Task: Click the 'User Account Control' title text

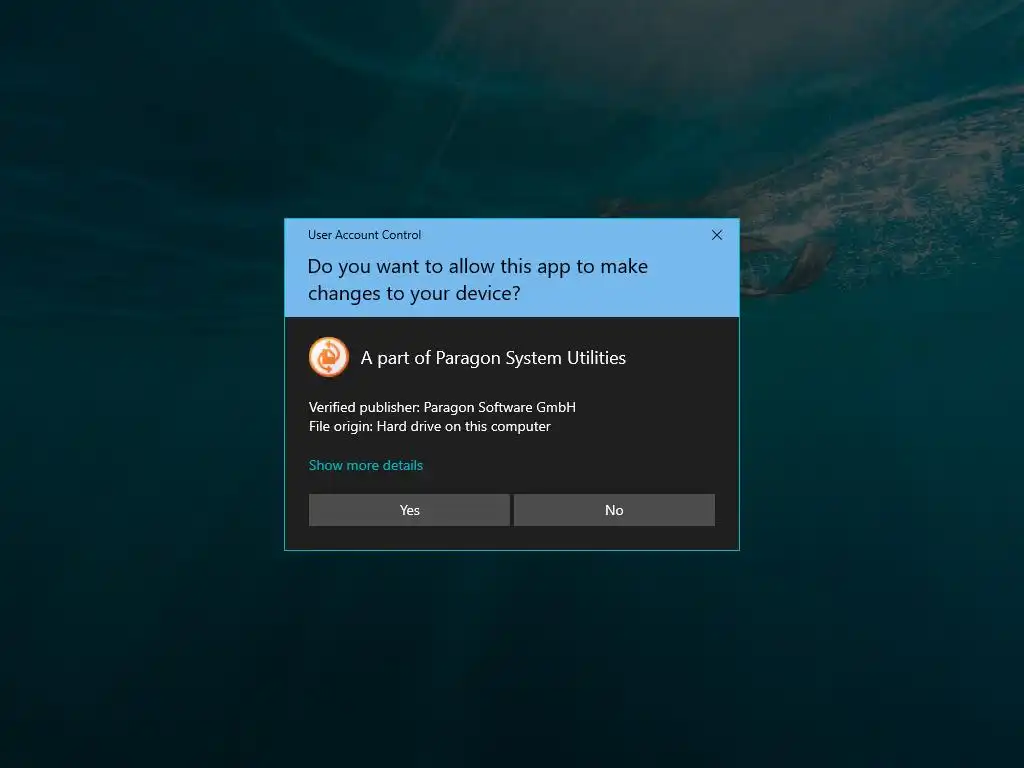Action: tap(364, 235)
